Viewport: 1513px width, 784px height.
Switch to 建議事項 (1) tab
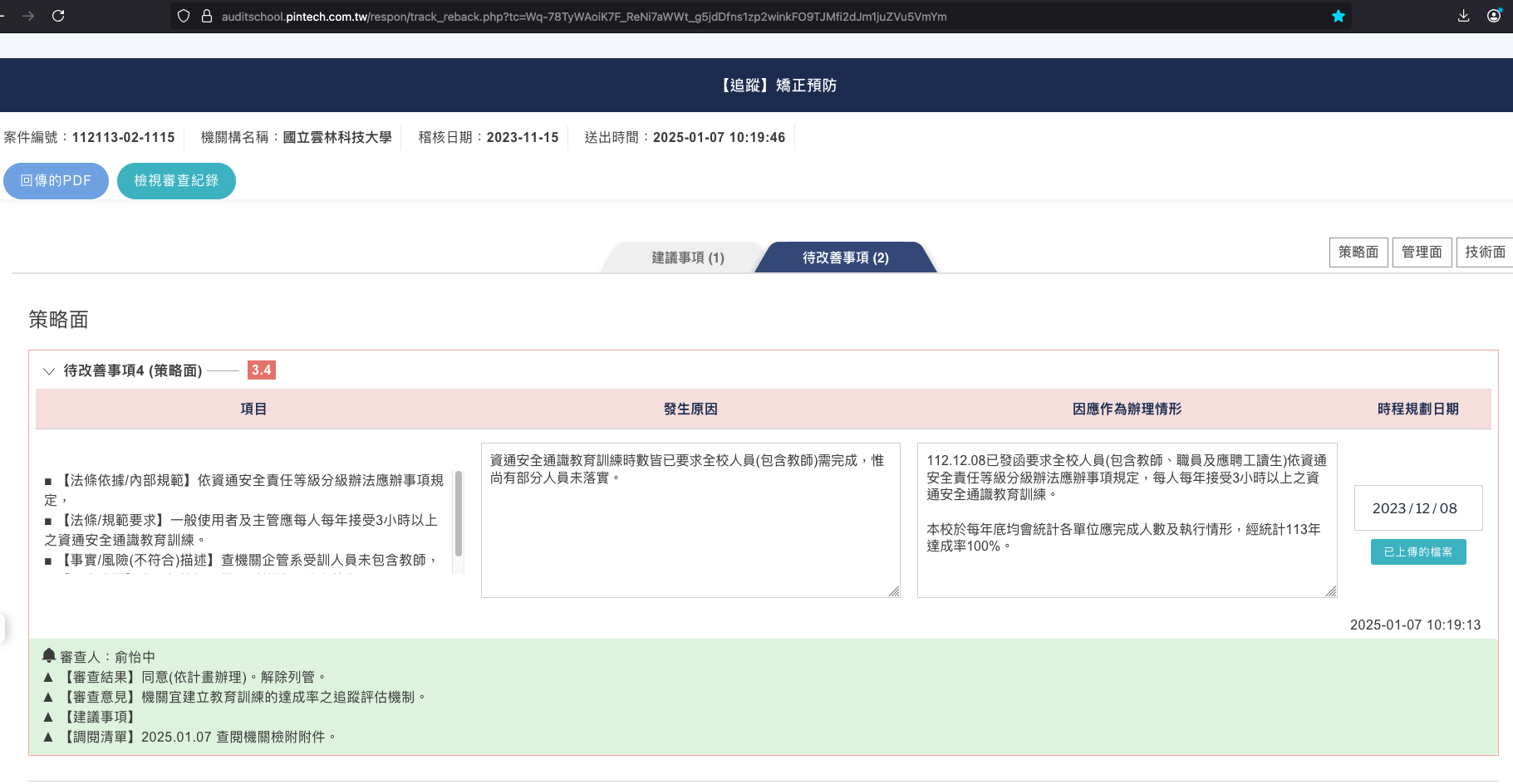coord(687,257)
